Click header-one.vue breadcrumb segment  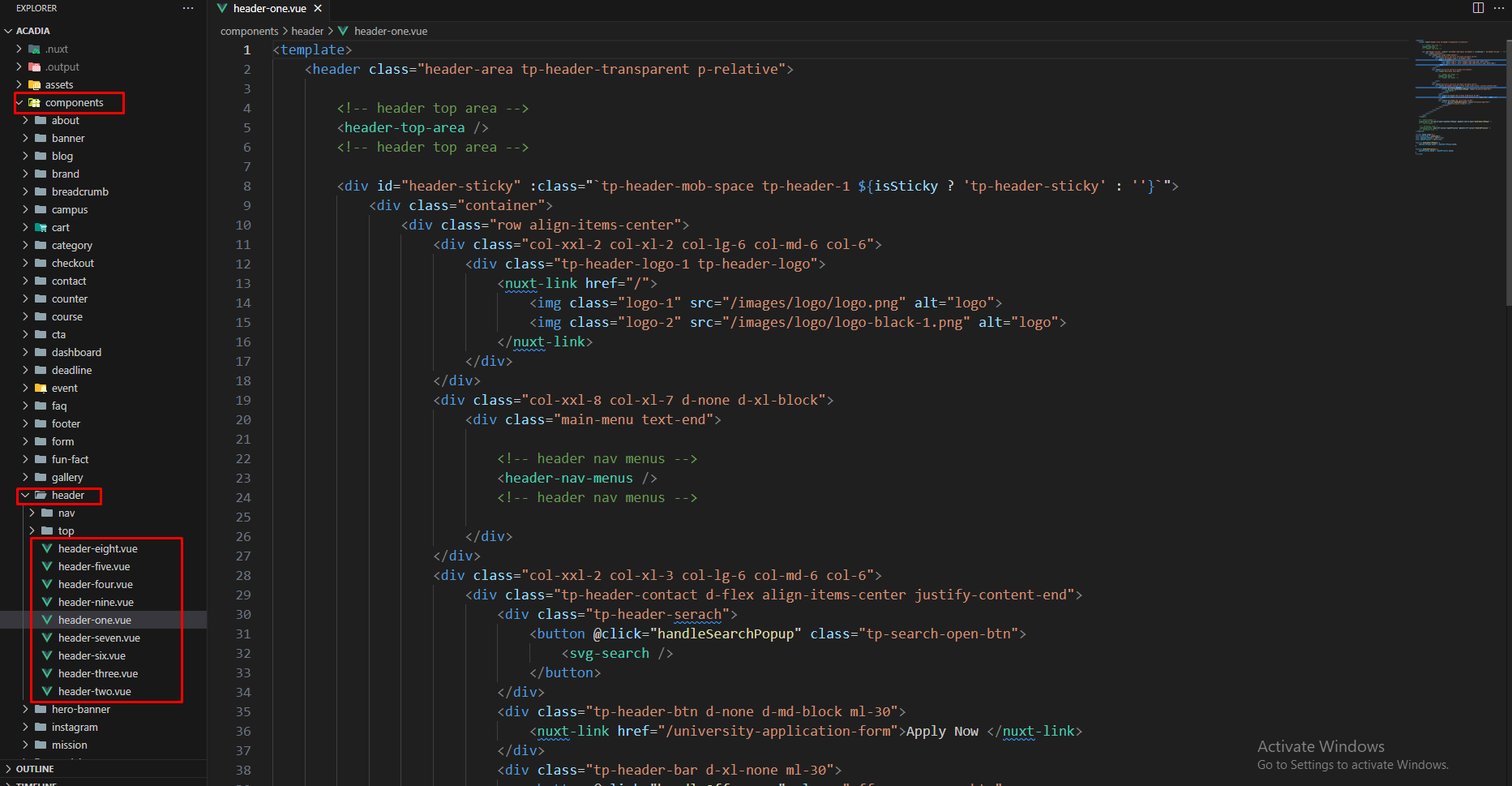point(391,31)
